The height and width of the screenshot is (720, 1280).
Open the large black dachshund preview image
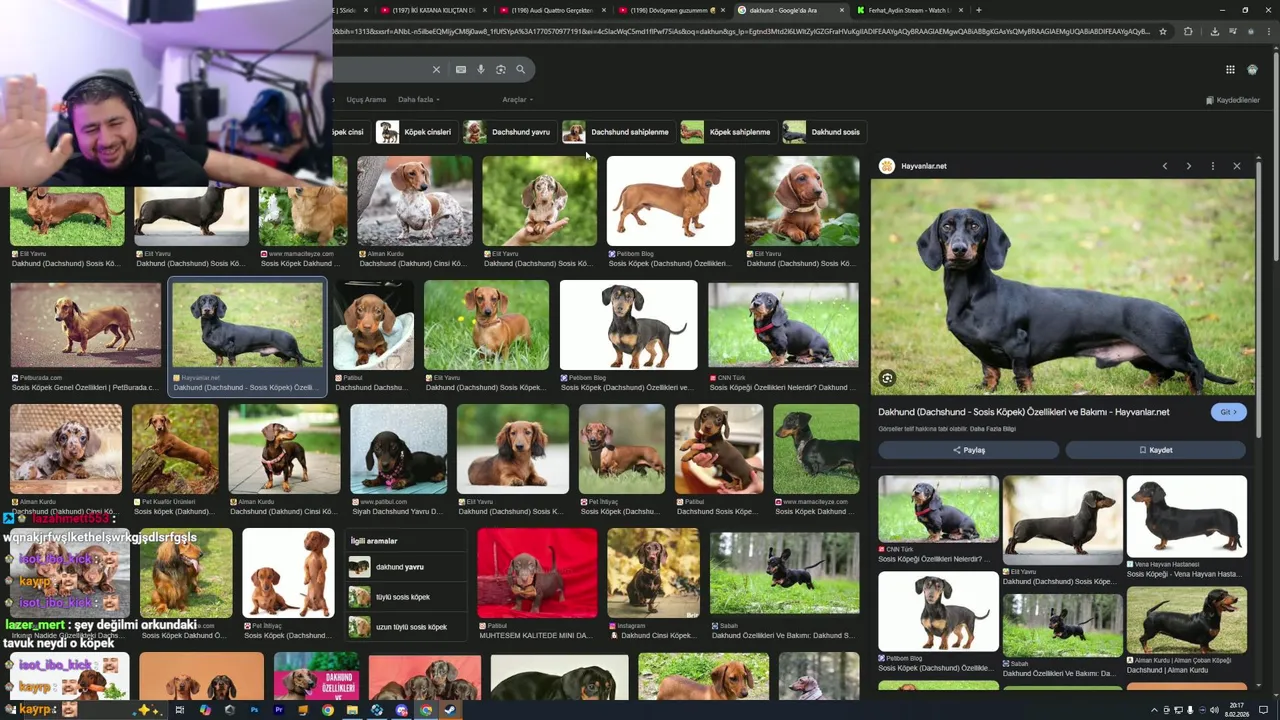1062,287
